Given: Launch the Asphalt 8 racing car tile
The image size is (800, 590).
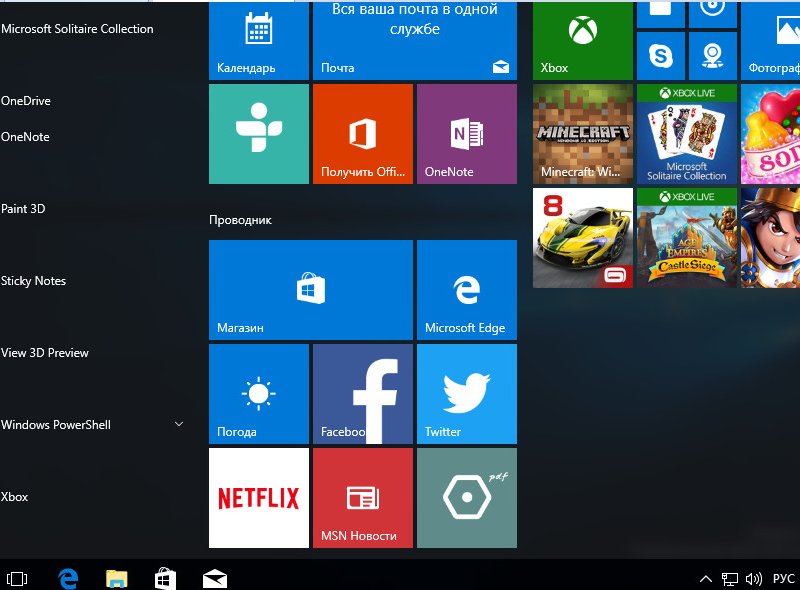Looking at the screenshot, I should (x=583, y=238).
